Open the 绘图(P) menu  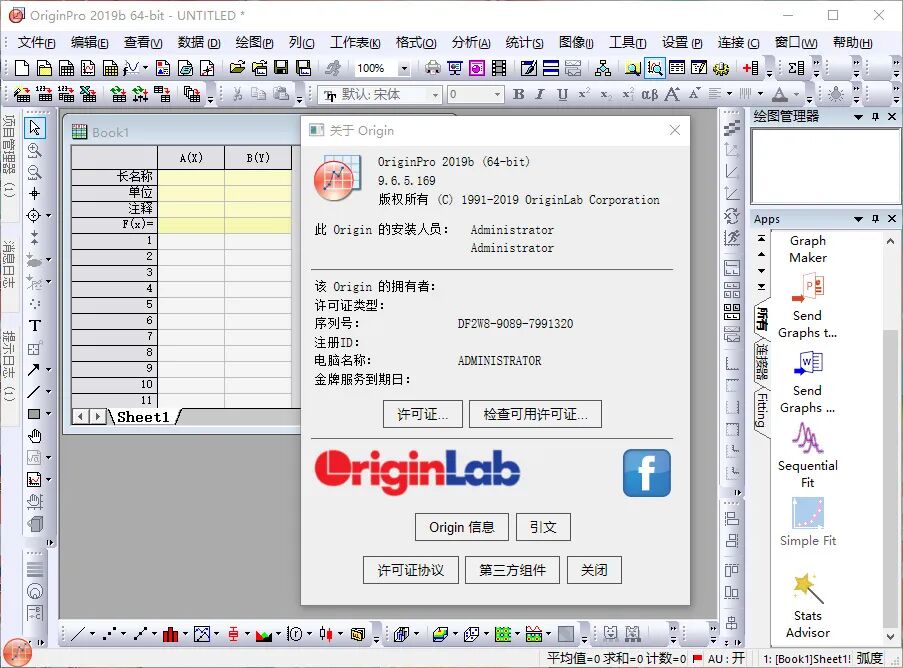(254, 43)
